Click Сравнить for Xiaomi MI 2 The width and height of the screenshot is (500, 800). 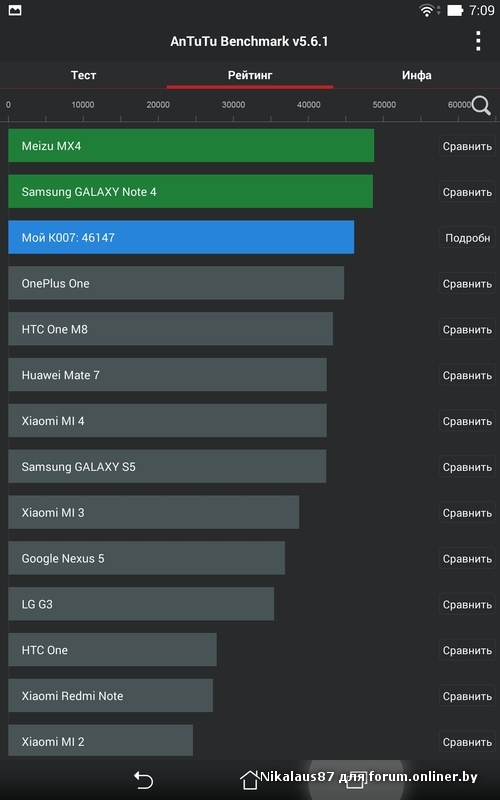point(467,742)
